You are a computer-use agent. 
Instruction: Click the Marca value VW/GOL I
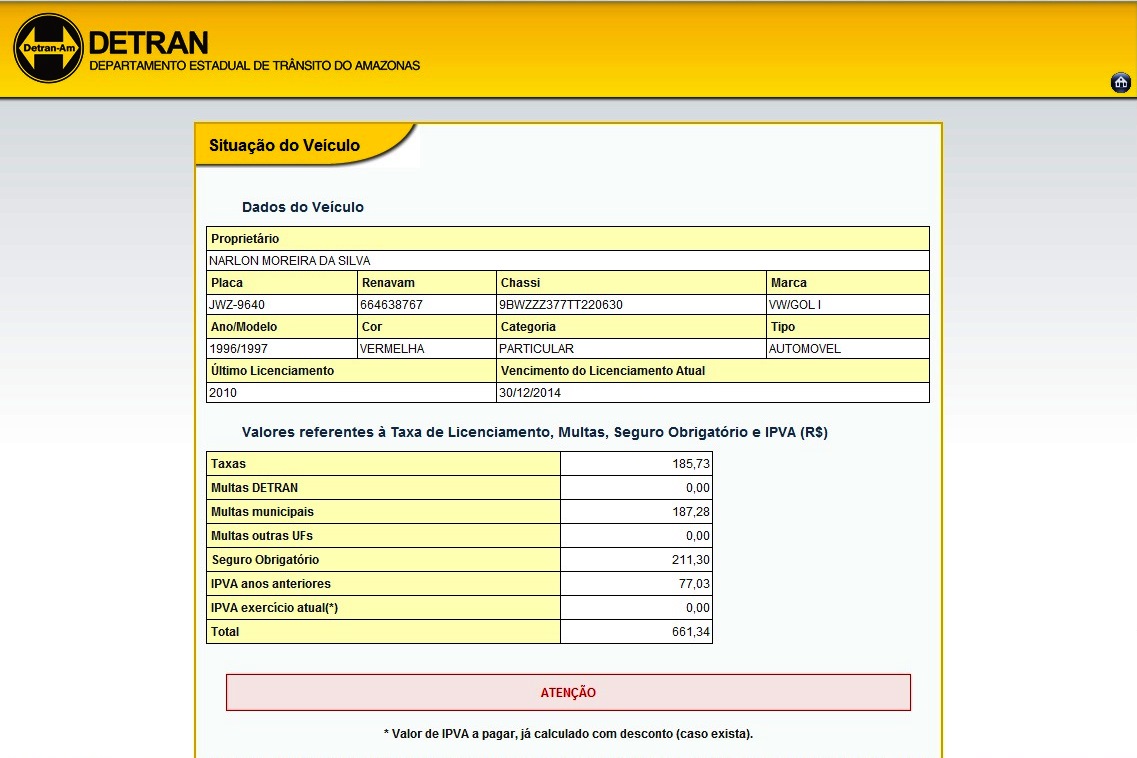795,305
